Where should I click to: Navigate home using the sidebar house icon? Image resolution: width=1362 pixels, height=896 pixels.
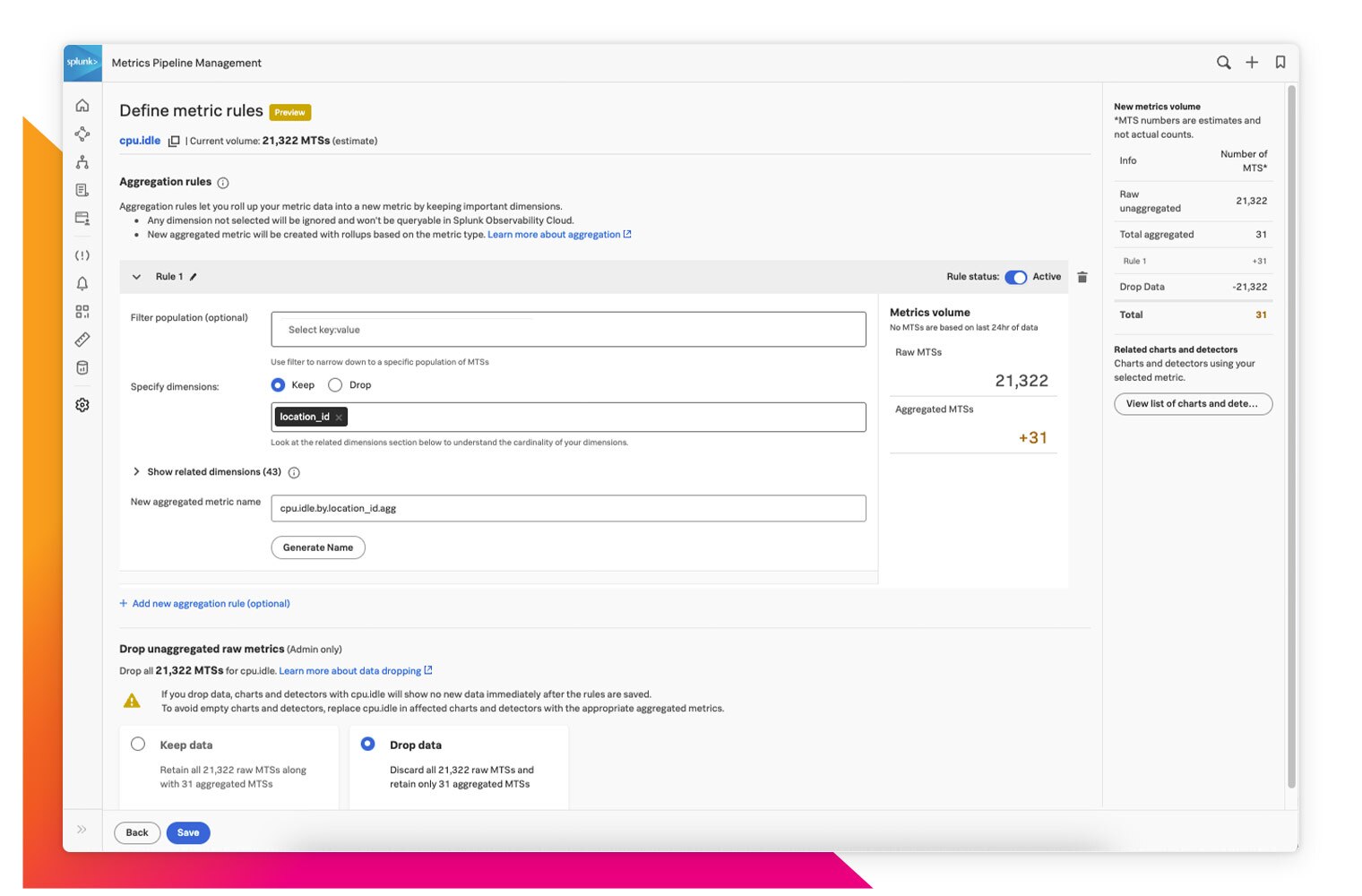click(82, 105)
